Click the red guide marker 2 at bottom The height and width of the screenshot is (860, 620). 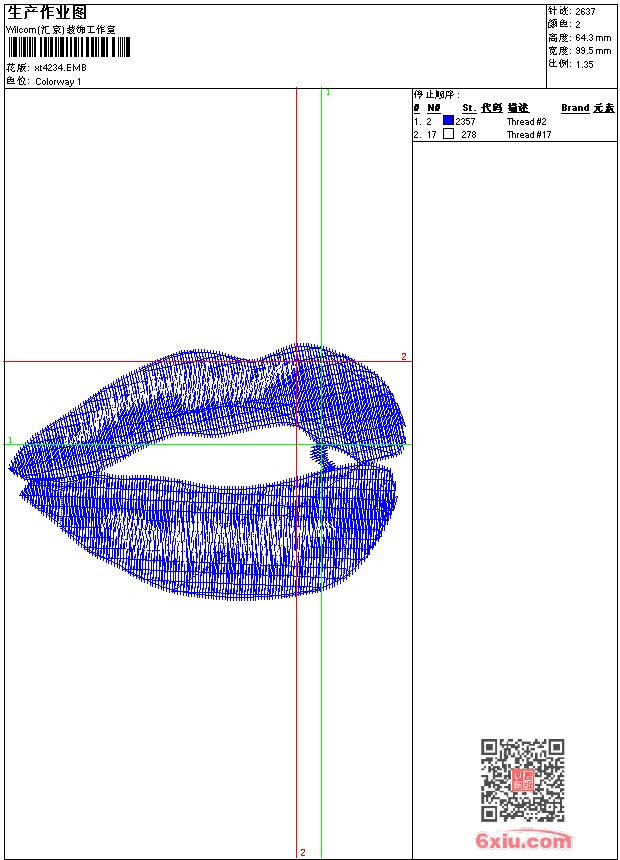[303, 852]
